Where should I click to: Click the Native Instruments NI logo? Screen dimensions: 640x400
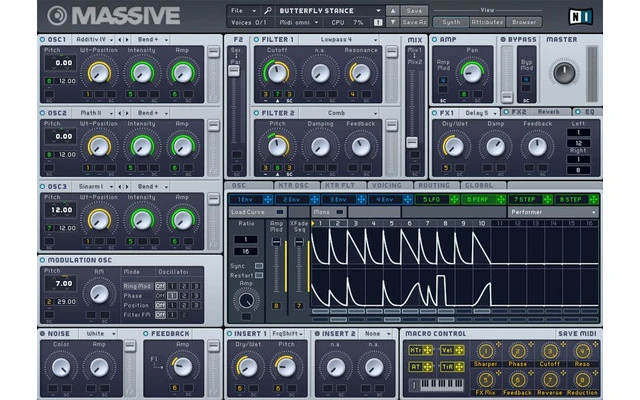pyautogui.click(x=580, y=17)
